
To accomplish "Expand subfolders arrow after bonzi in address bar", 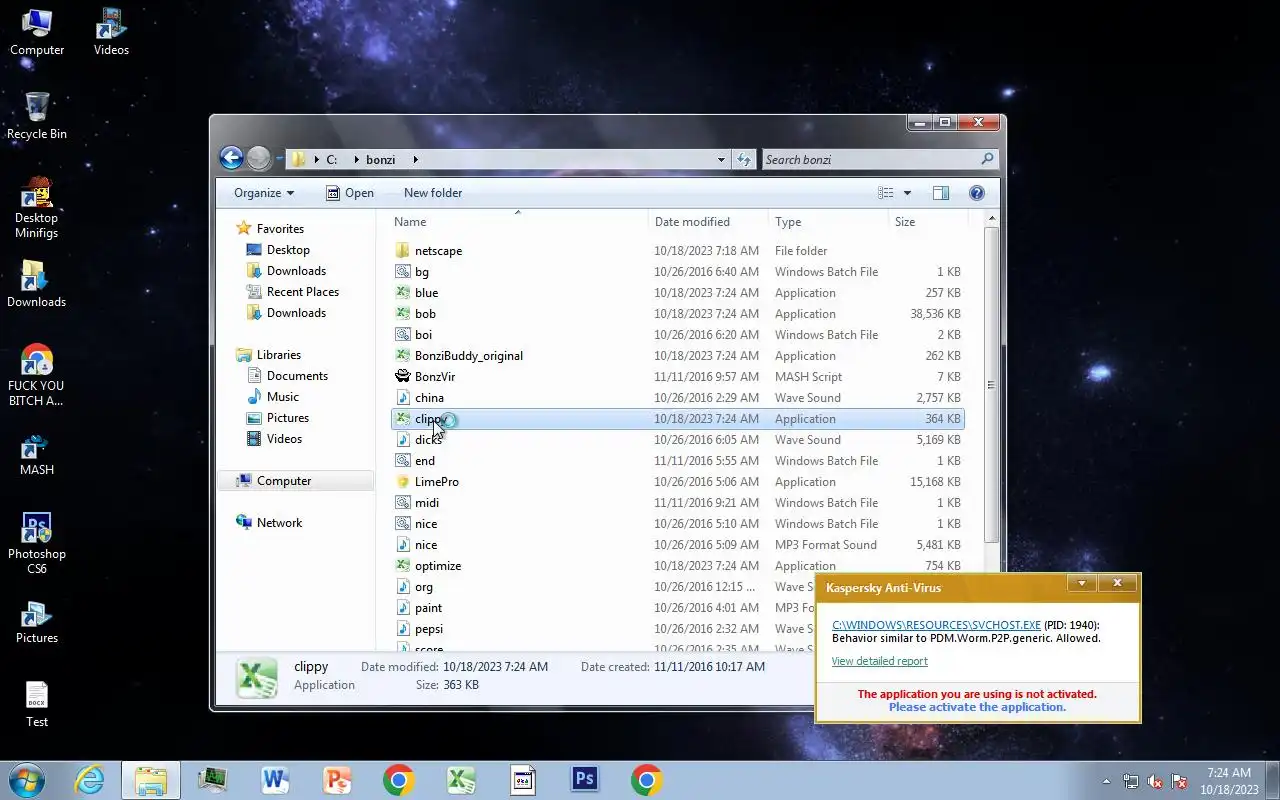I will tap(415, 159).
